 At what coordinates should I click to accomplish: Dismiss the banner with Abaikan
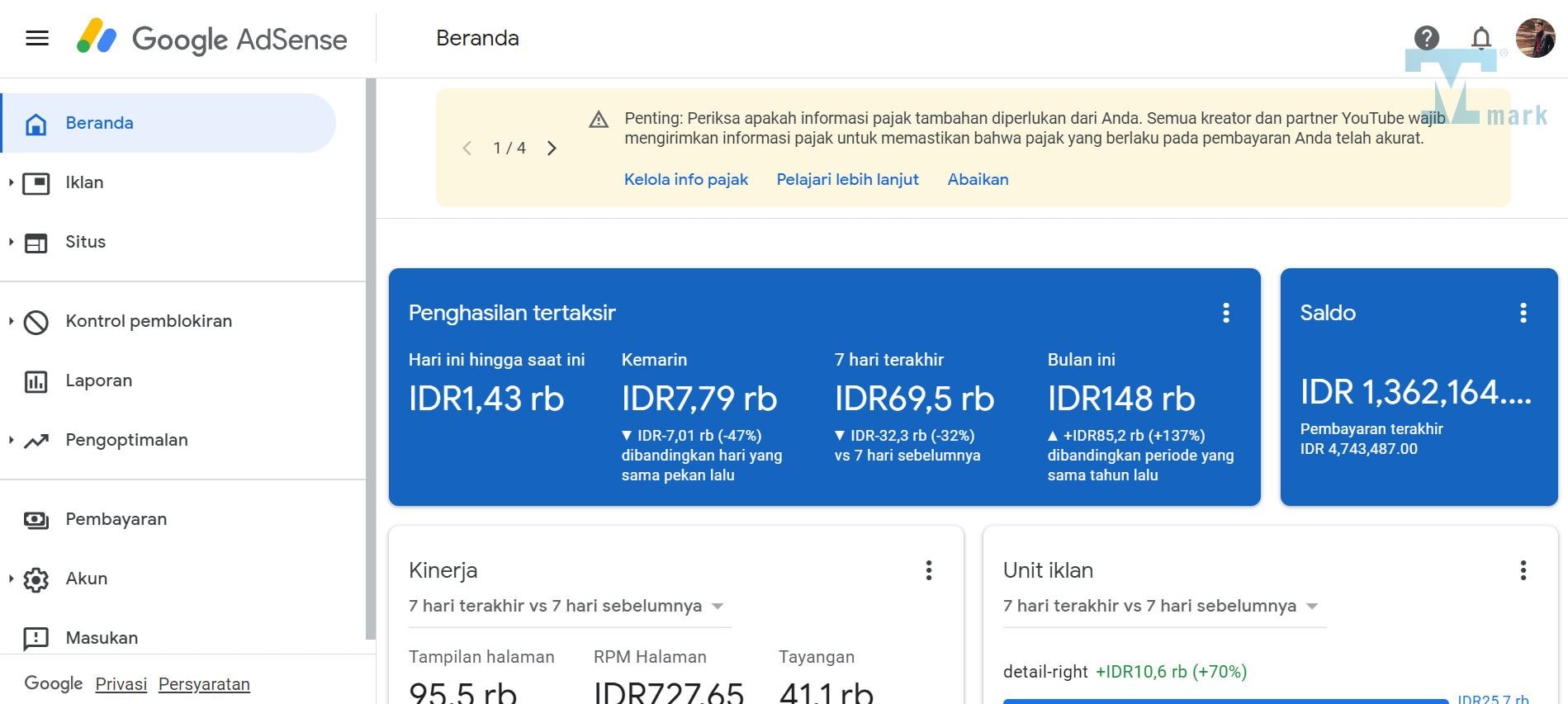pos(978,179)
